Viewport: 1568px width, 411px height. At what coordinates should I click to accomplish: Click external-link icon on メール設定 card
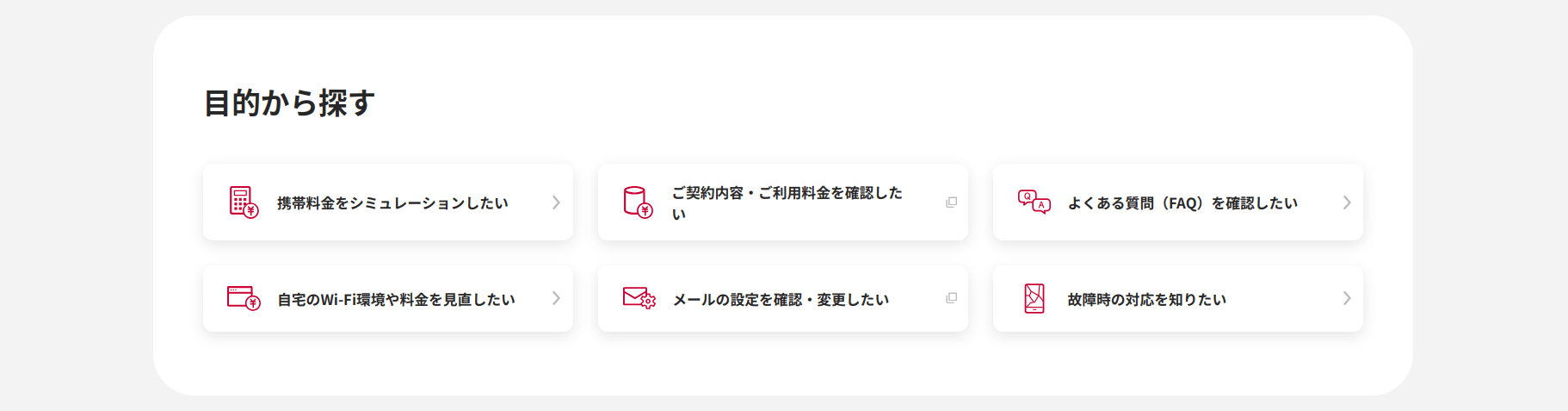point(951,298)
